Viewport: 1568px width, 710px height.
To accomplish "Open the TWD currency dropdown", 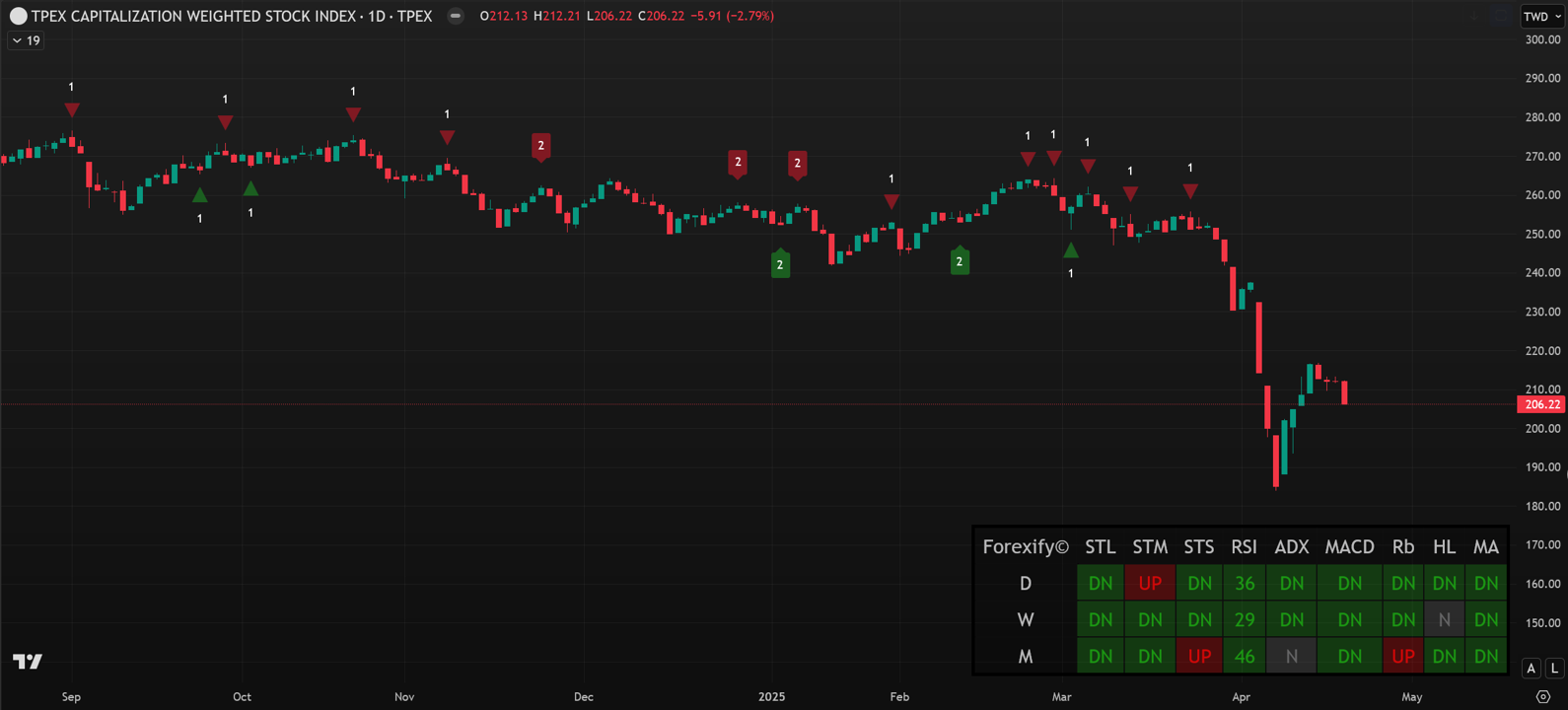I will click(x=1541, y=16).
